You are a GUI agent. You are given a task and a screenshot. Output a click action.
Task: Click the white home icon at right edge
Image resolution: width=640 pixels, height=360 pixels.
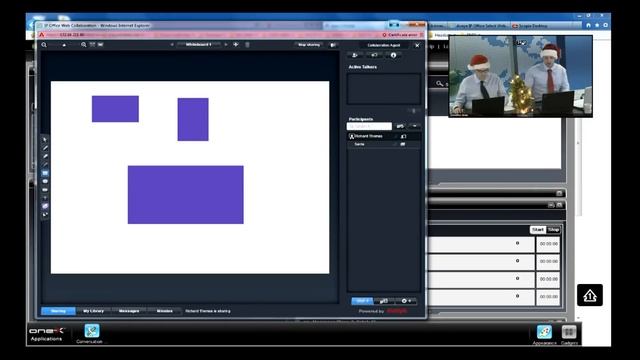[x=590, y=295]
